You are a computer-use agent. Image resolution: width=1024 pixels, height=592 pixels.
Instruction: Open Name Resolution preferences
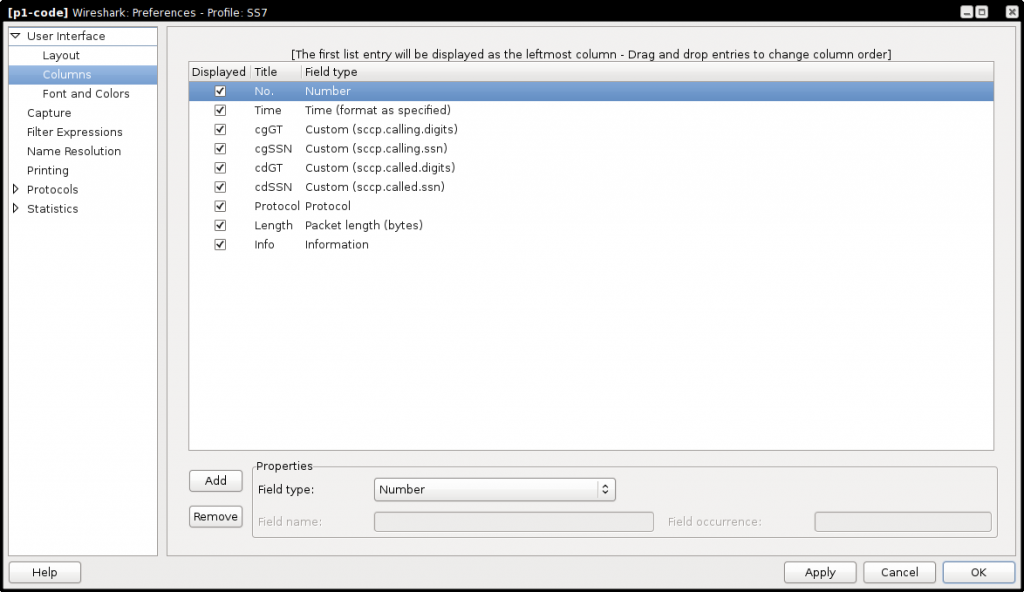(74, 151)
